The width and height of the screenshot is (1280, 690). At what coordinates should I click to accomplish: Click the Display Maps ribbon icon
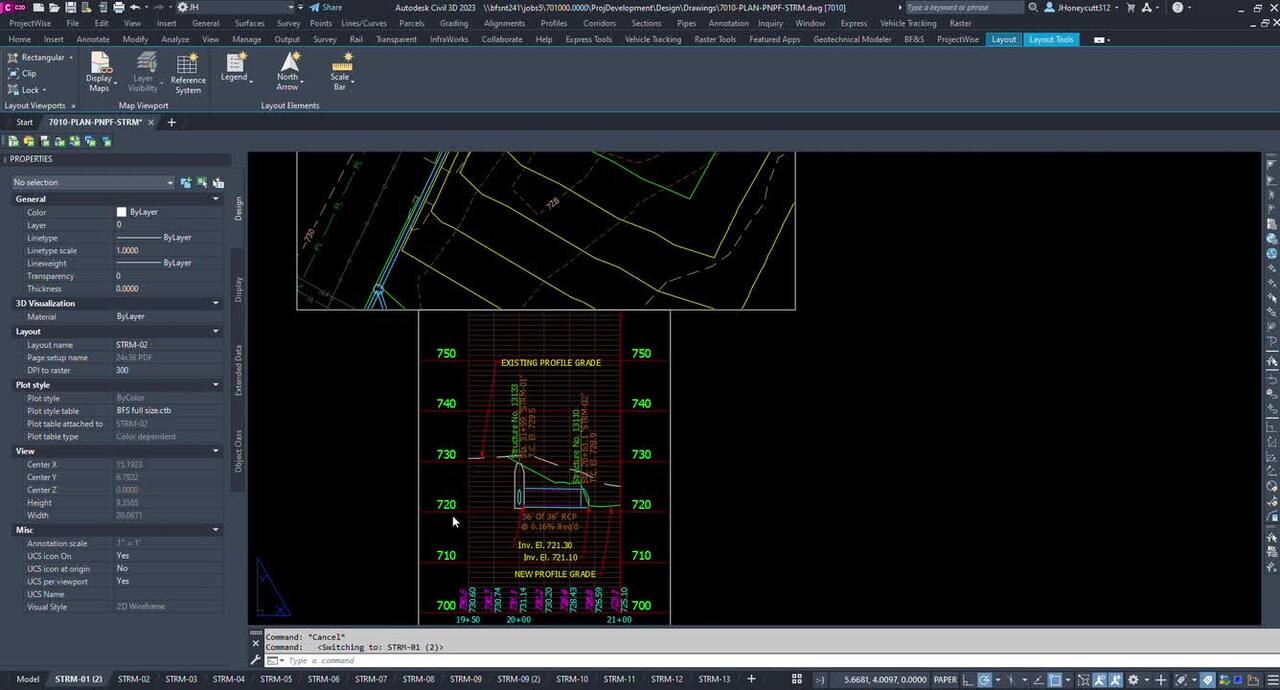(99, 66)
